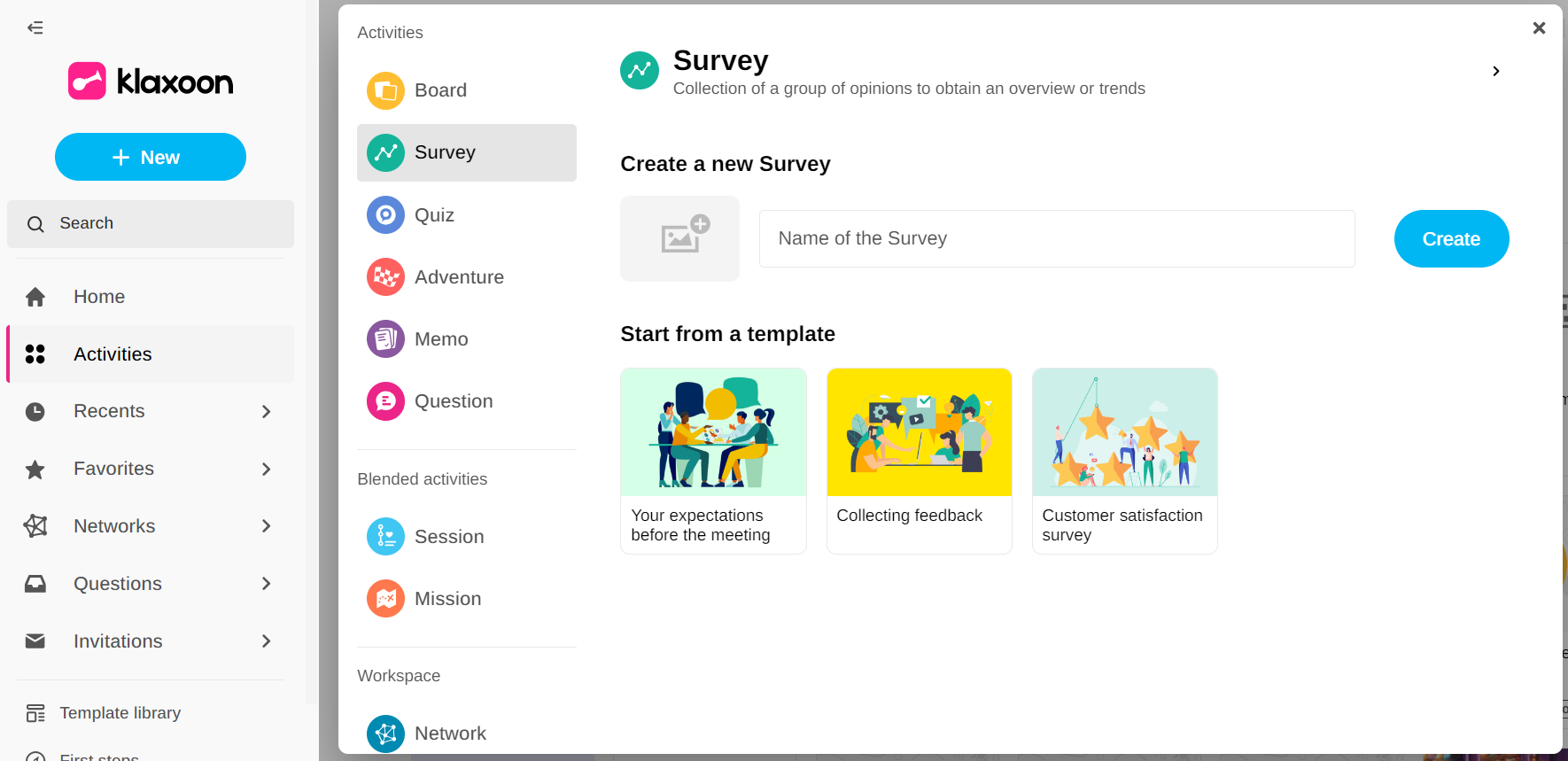
Task: Expand the Recents section
Action: coord(266,411)
